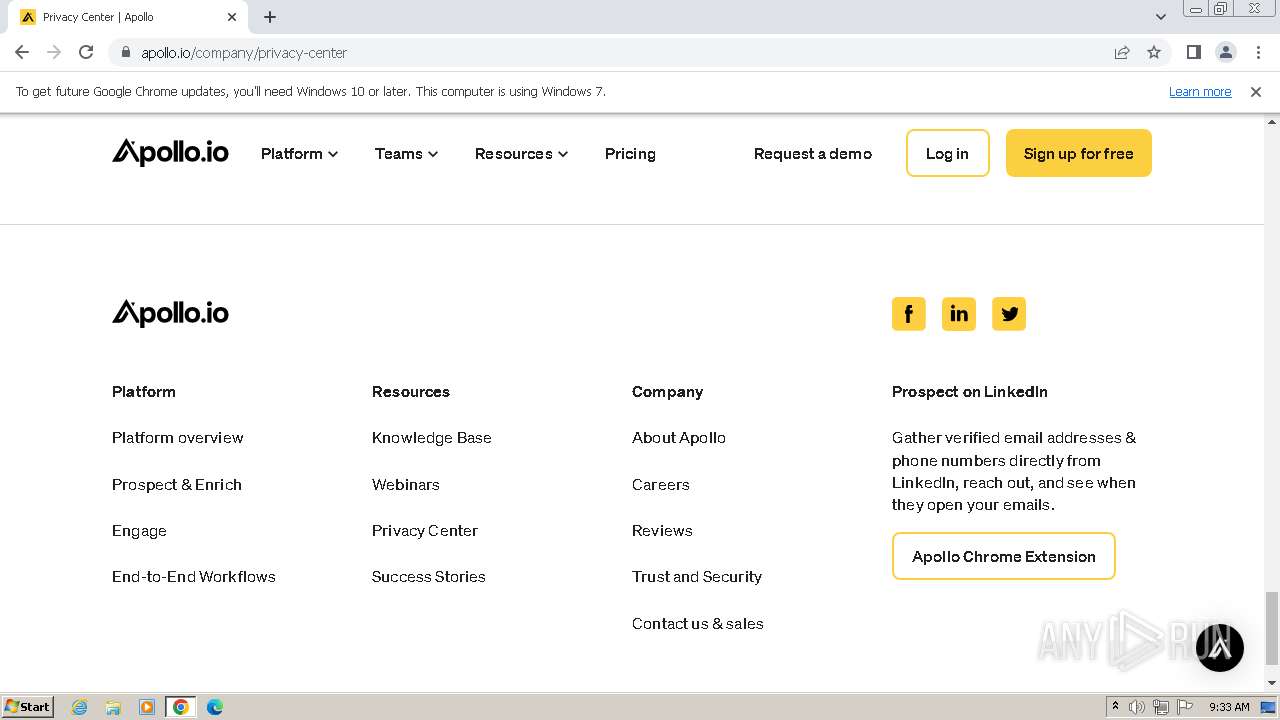Click Request a demo

tap(813, 153)
